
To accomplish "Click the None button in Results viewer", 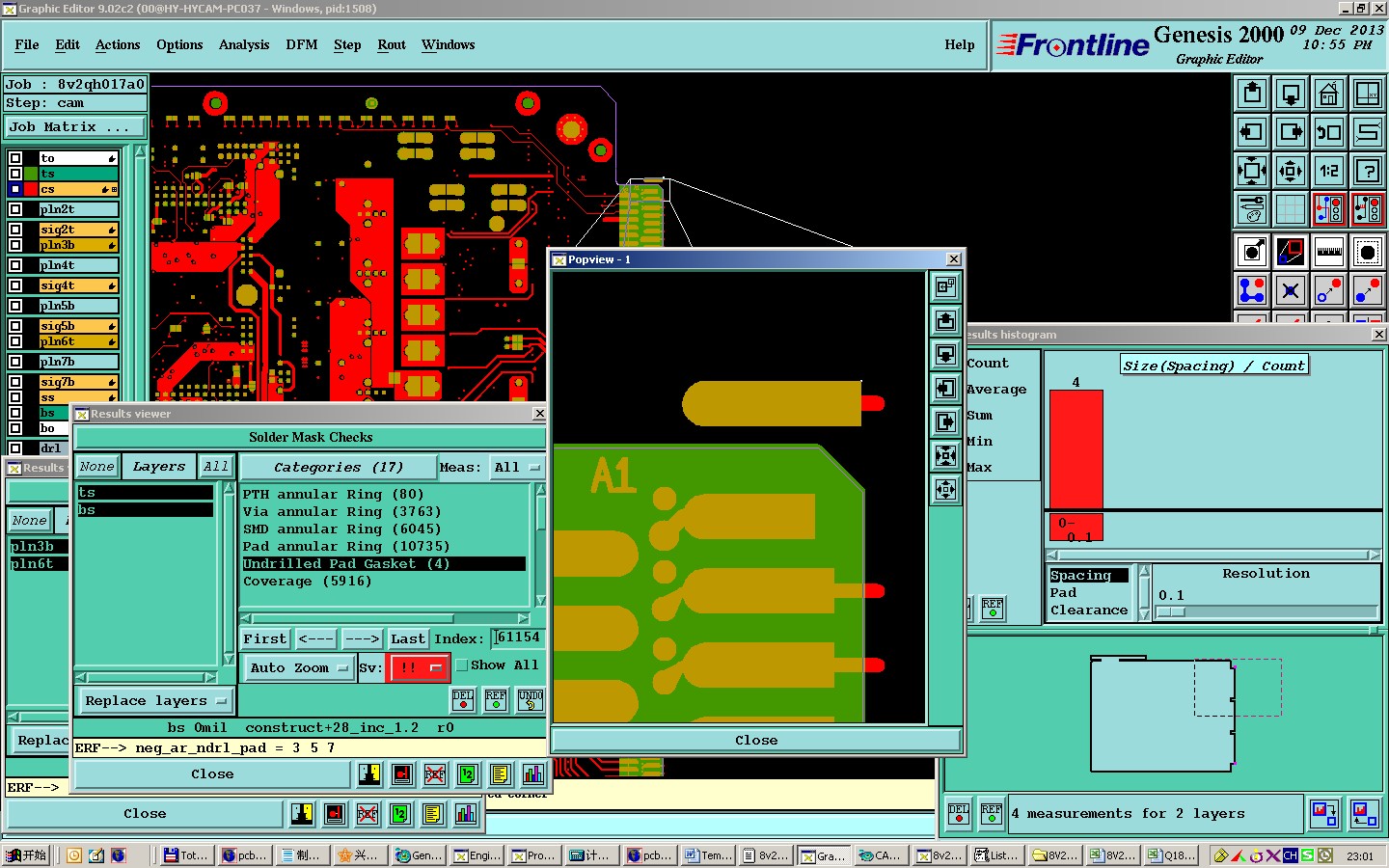I will tap(96, 467).
